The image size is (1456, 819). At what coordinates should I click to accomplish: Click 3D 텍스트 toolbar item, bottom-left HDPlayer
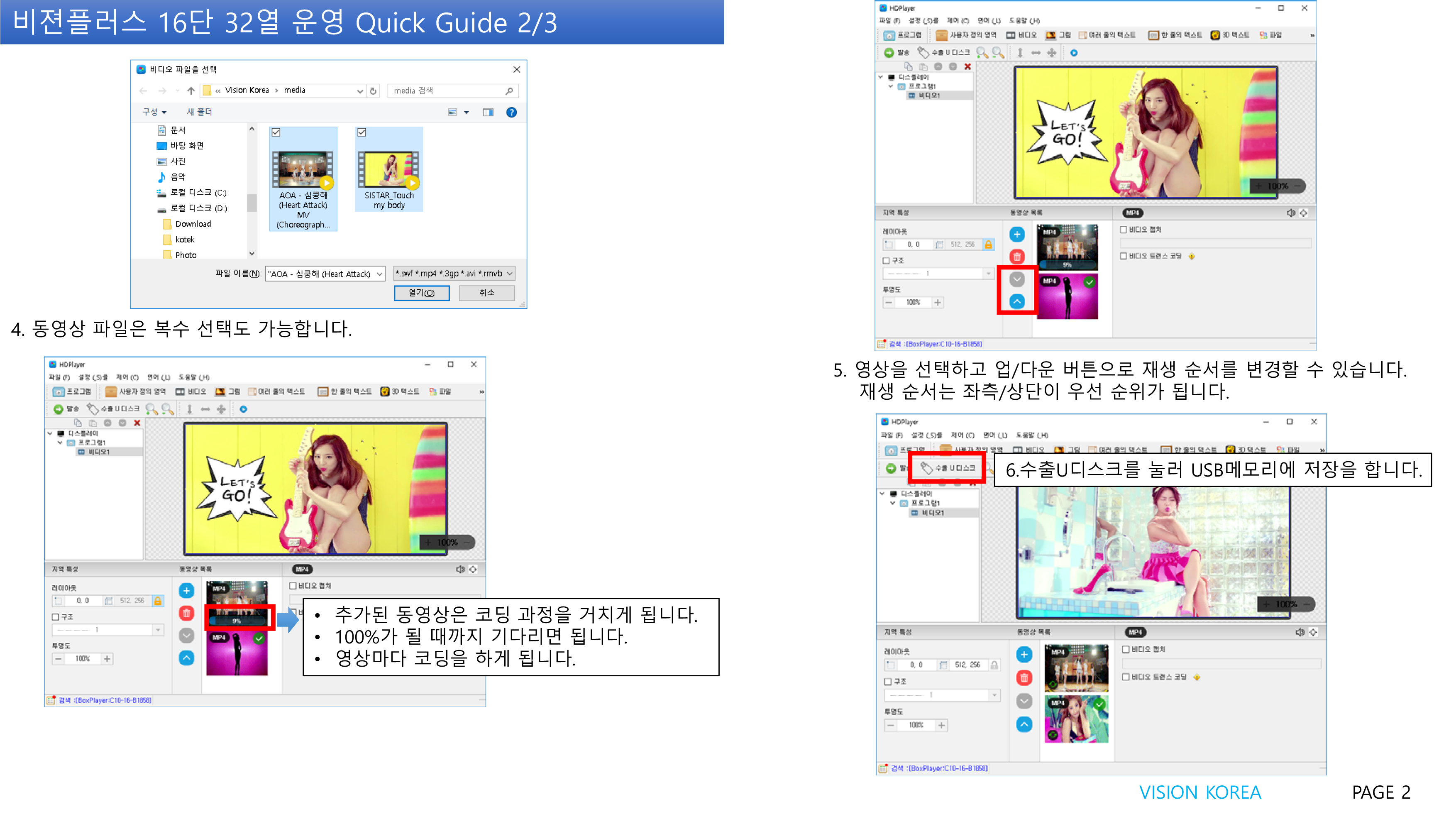point(400,392)
